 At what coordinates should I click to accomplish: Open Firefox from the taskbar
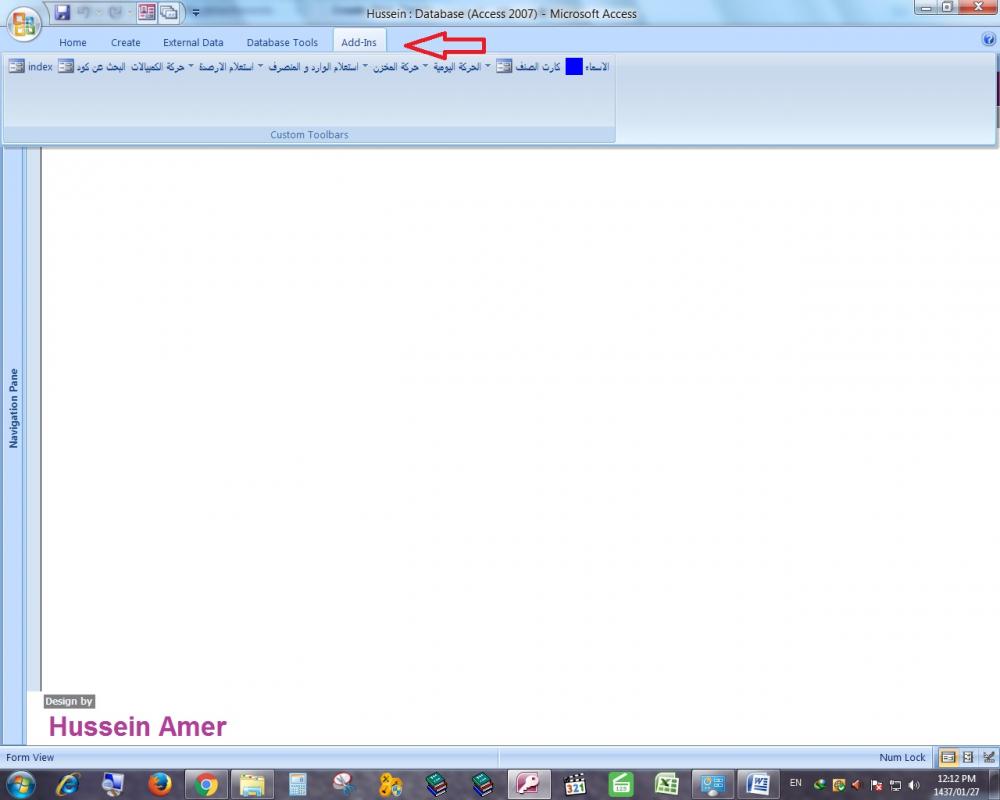(x=160, y=783)
